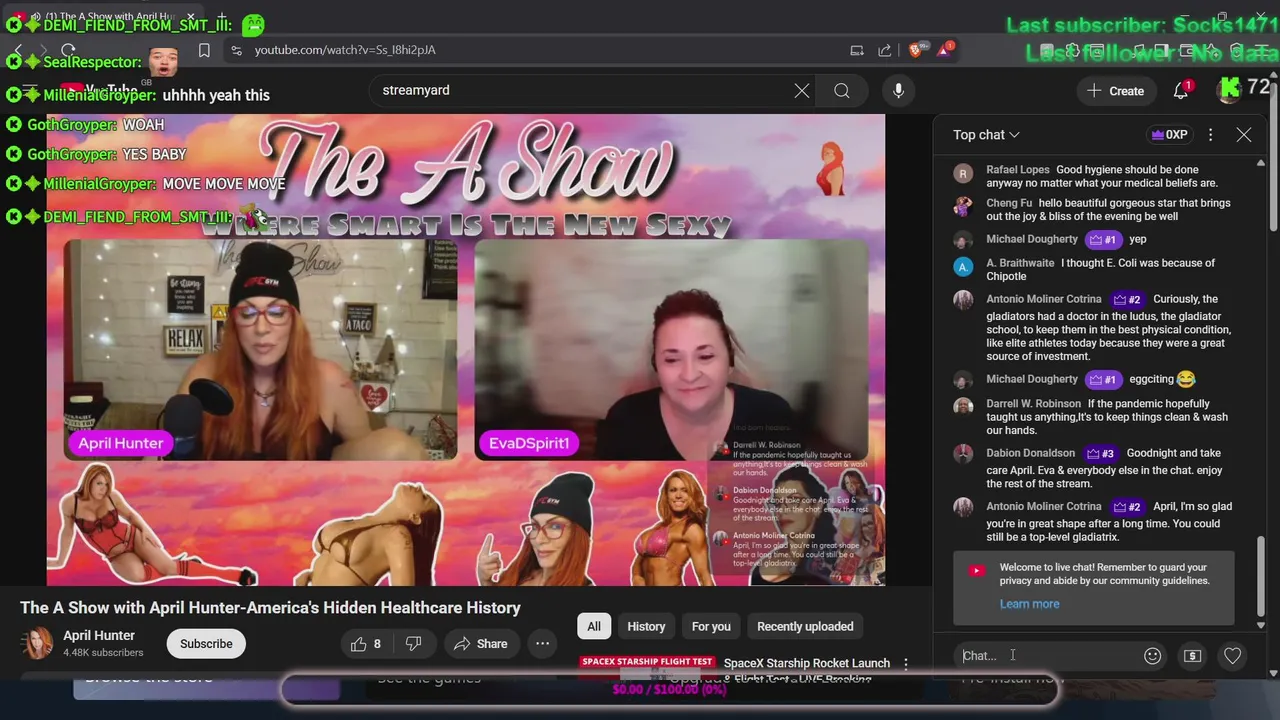Screen dimensions: 1280x720
Task: Share the video
Action: (481, 644)
